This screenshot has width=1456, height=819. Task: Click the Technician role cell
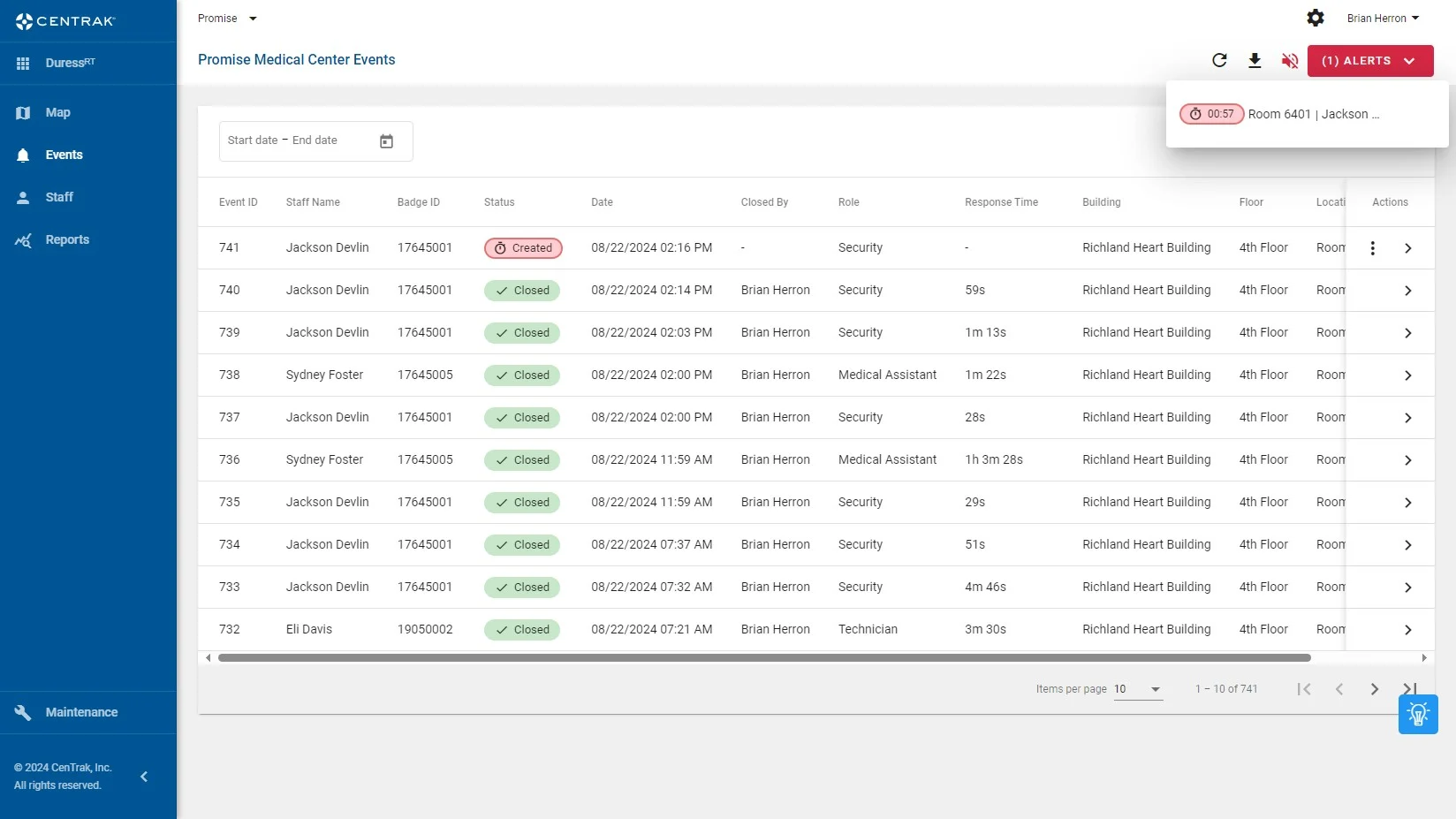pos(868,630)
